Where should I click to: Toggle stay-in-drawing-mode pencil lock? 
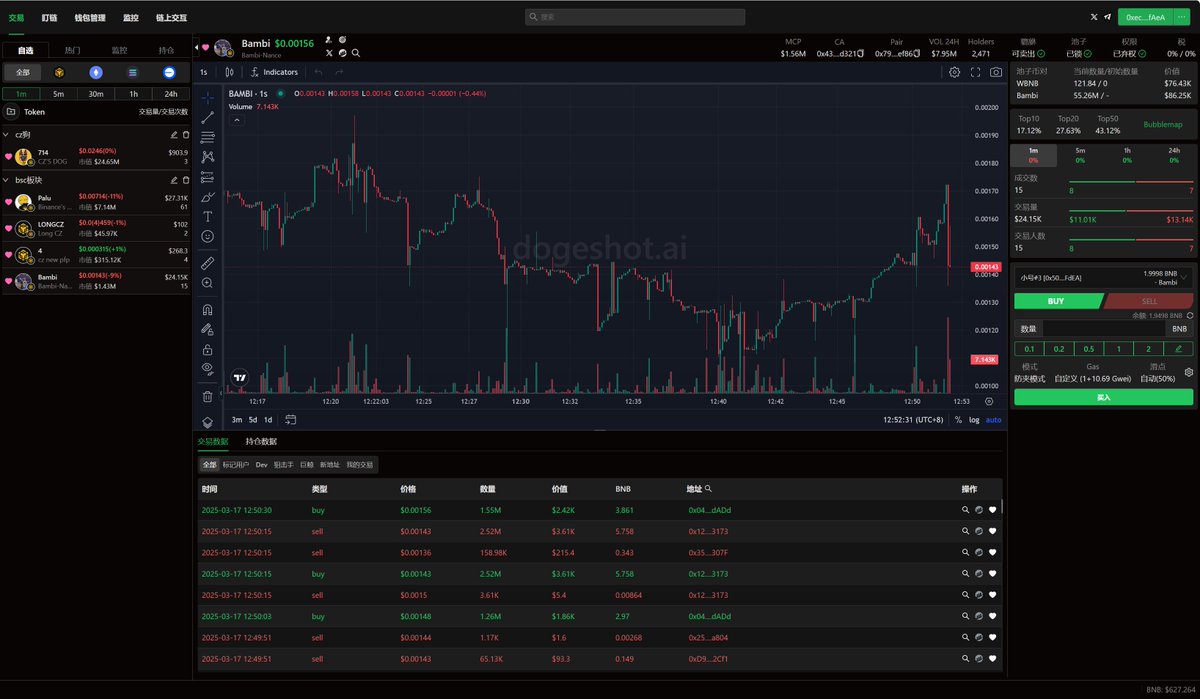tap(207, 329)
